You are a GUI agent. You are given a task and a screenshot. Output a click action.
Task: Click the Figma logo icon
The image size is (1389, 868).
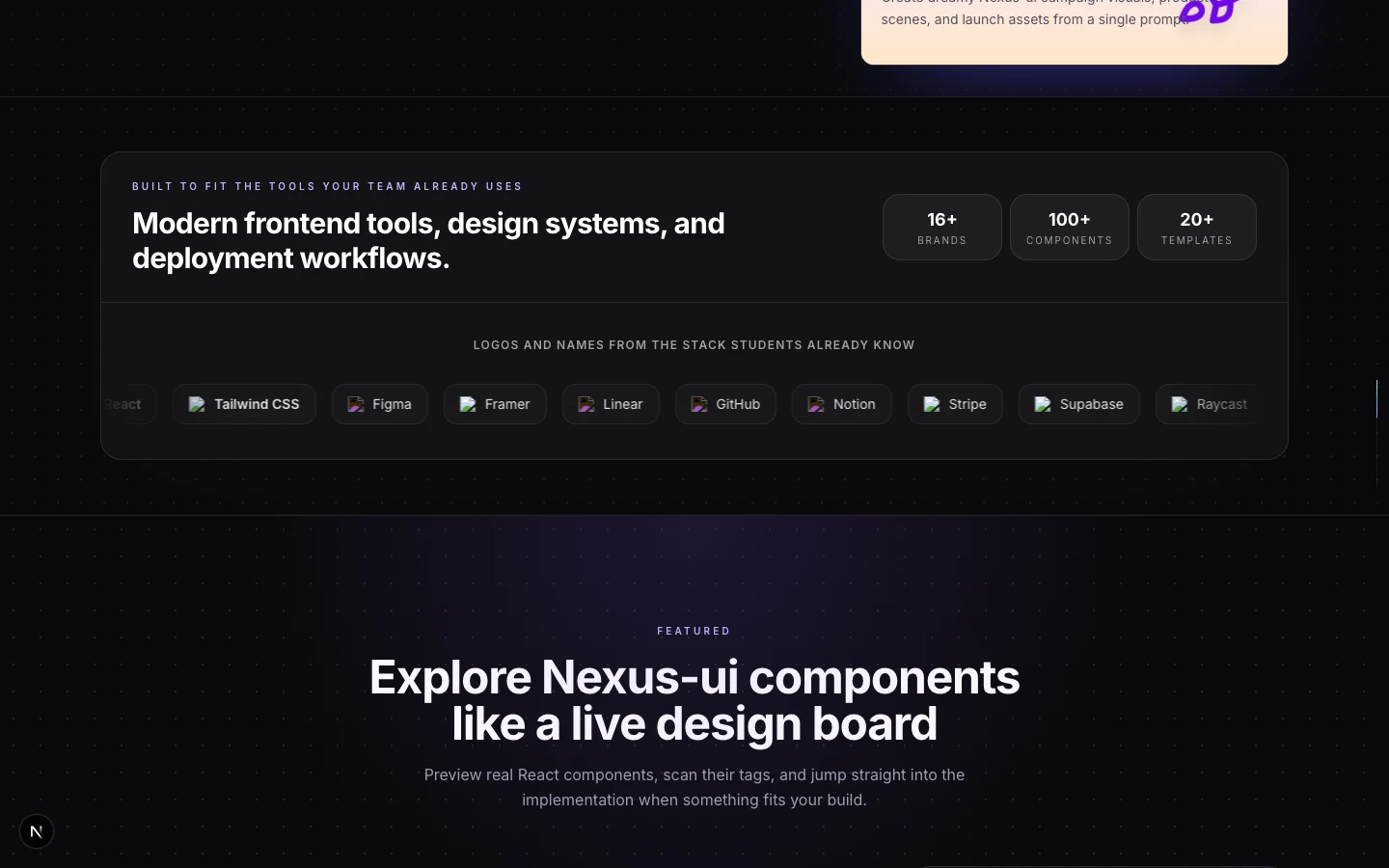tap(356, 404)
